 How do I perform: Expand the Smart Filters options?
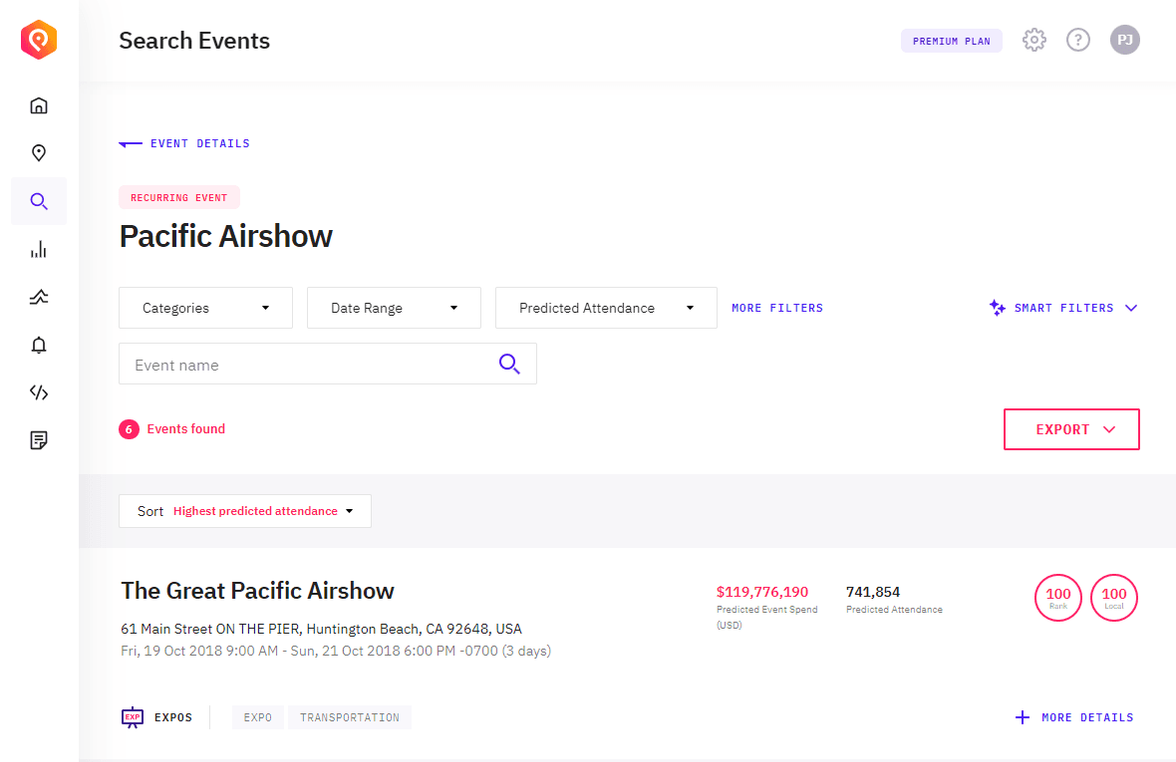click(x=1063, y=307)
